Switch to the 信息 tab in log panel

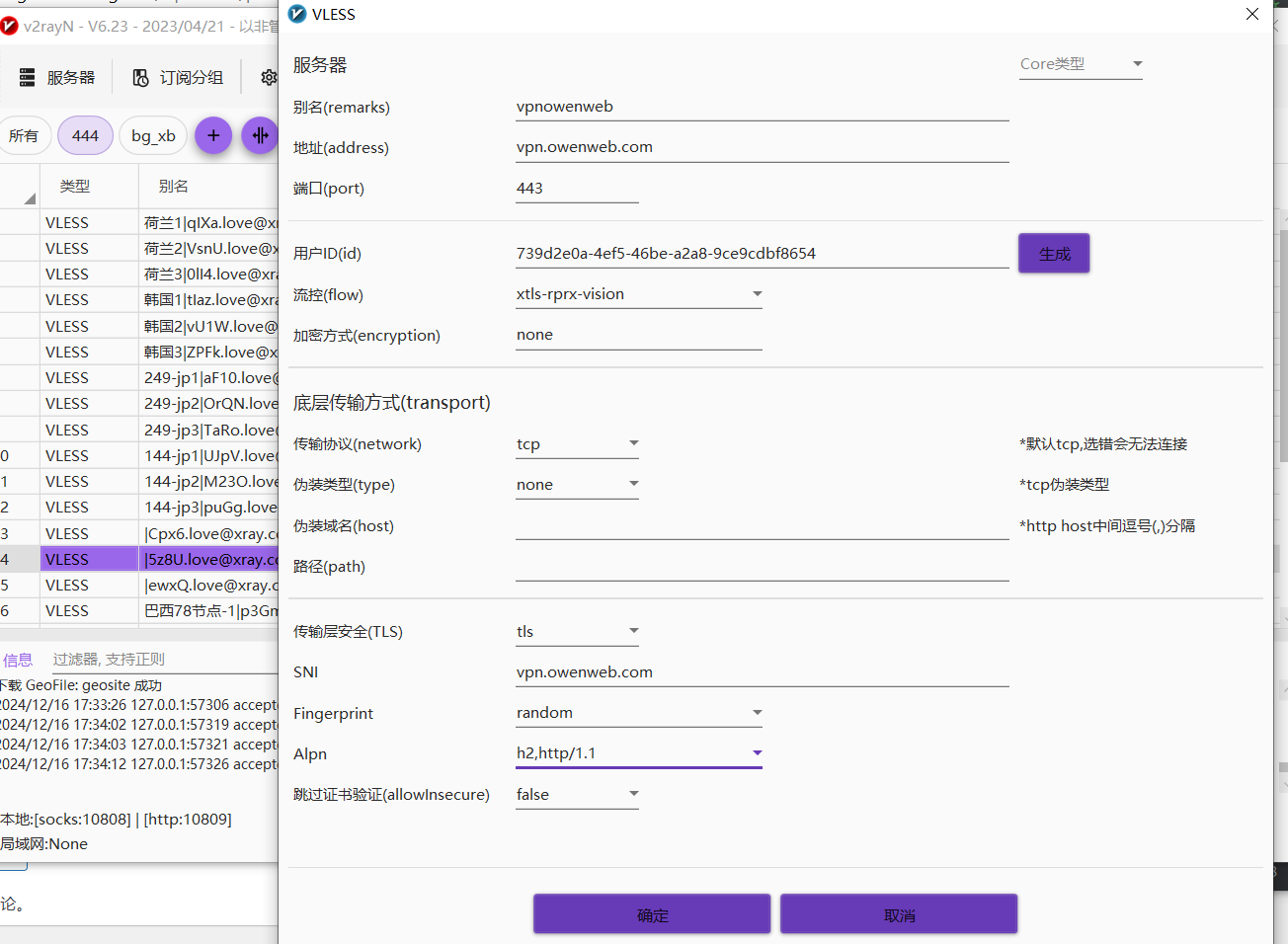pyautogui.click(x=18, y=660)
